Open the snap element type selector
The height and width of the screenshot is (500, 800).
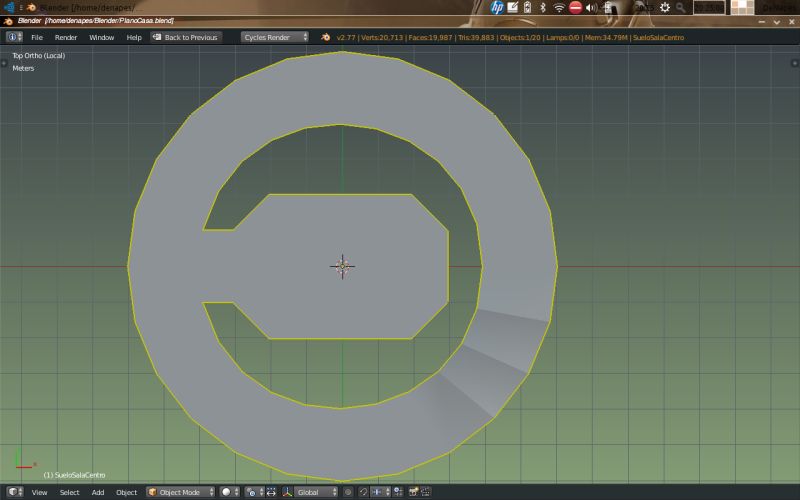coord(380,492)
